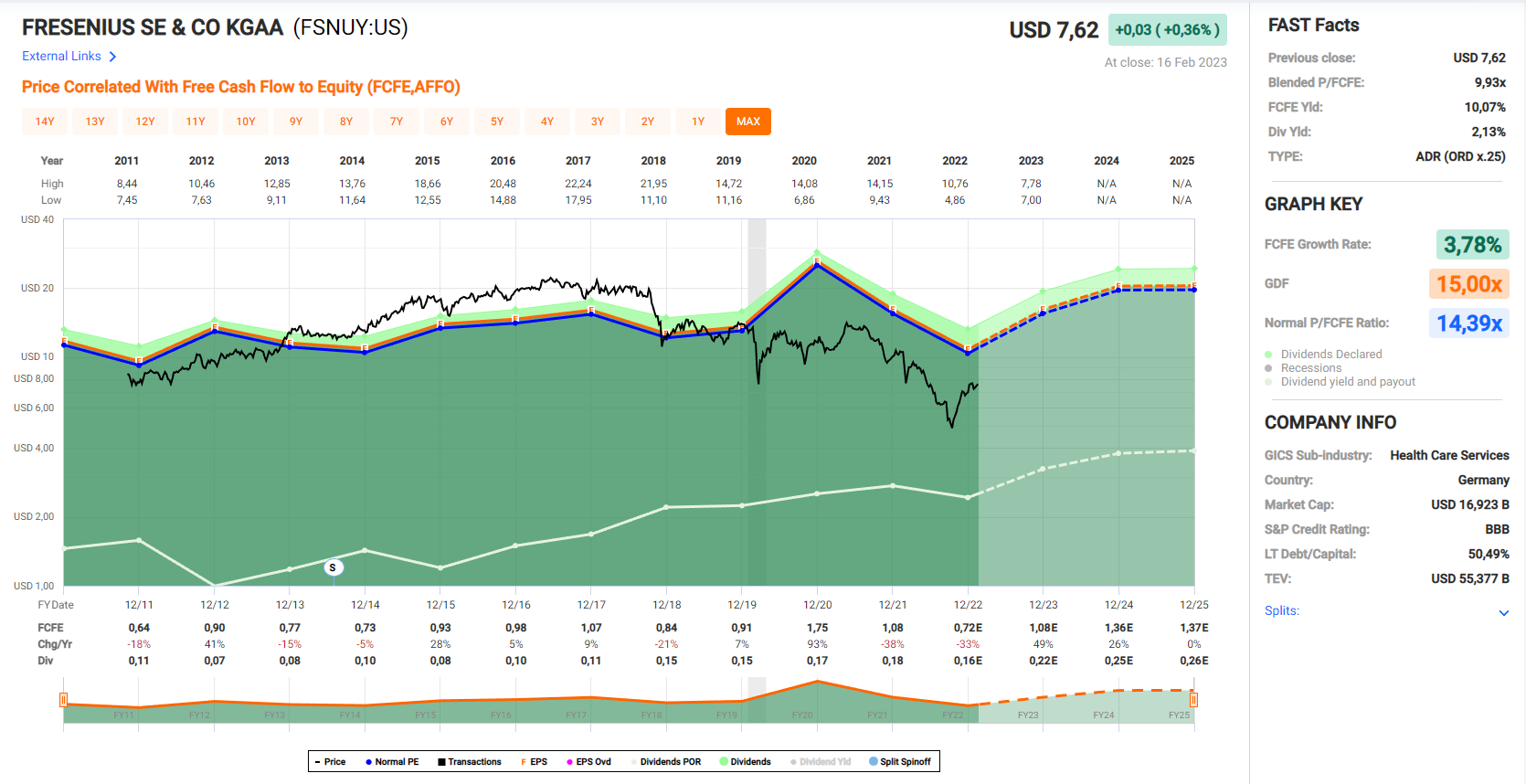Click the split marker S icon on chart
Screen dimensions: 1526x784
pos(333,567)
